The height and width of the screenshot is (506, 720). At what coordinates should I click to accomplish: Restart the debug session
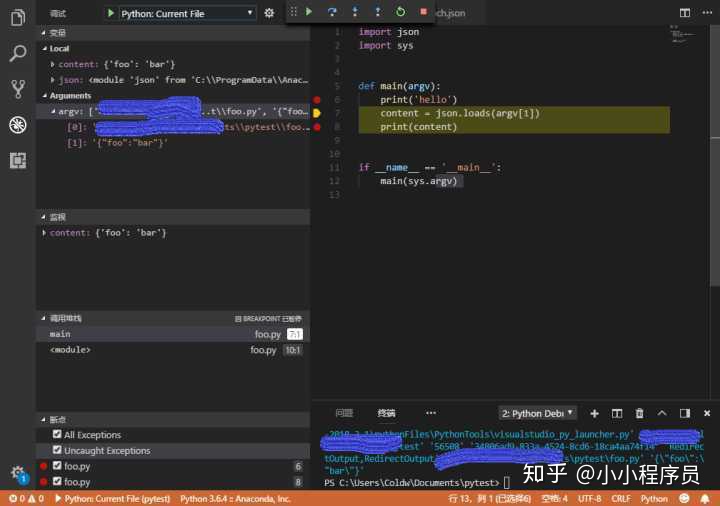coord(400,11)
